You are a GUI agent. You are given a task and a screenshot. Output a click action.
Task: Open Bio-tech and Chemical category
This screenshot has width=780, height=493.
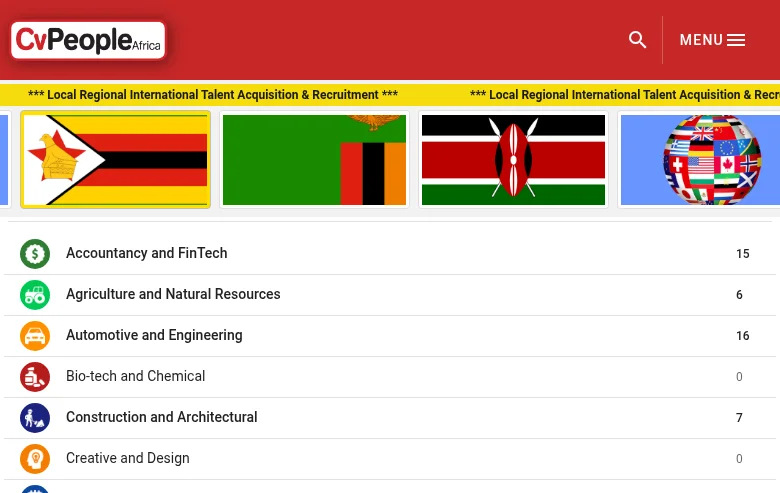(390, 377)
